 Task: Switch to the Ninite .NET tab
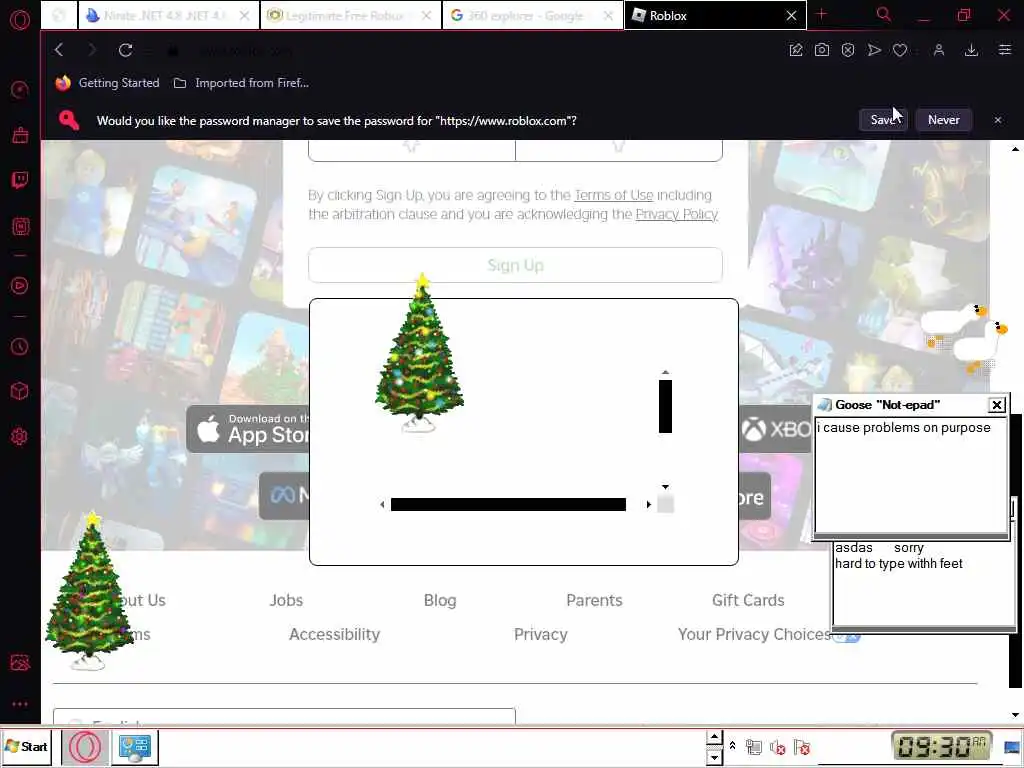pos(168,15)
